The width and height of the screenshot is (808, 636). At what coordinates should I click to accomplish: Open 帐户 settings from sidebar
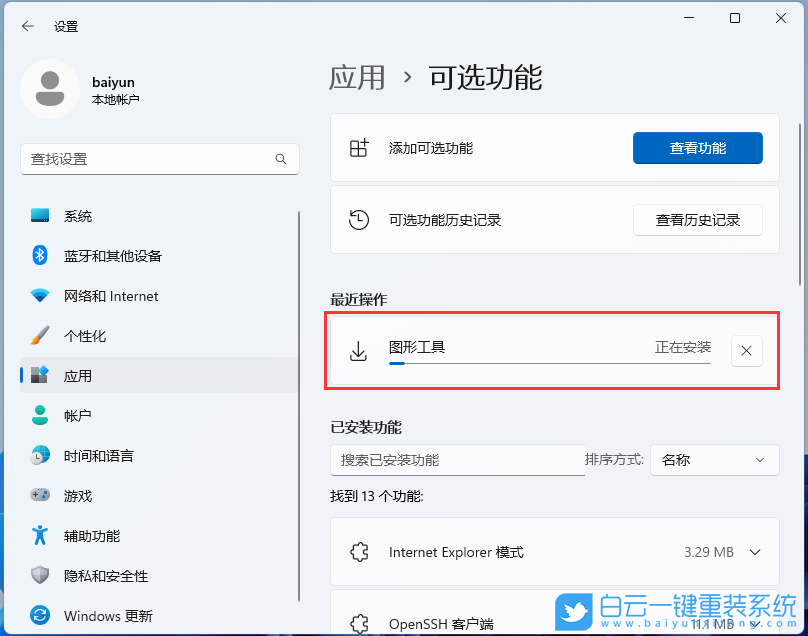click(40, 416)
